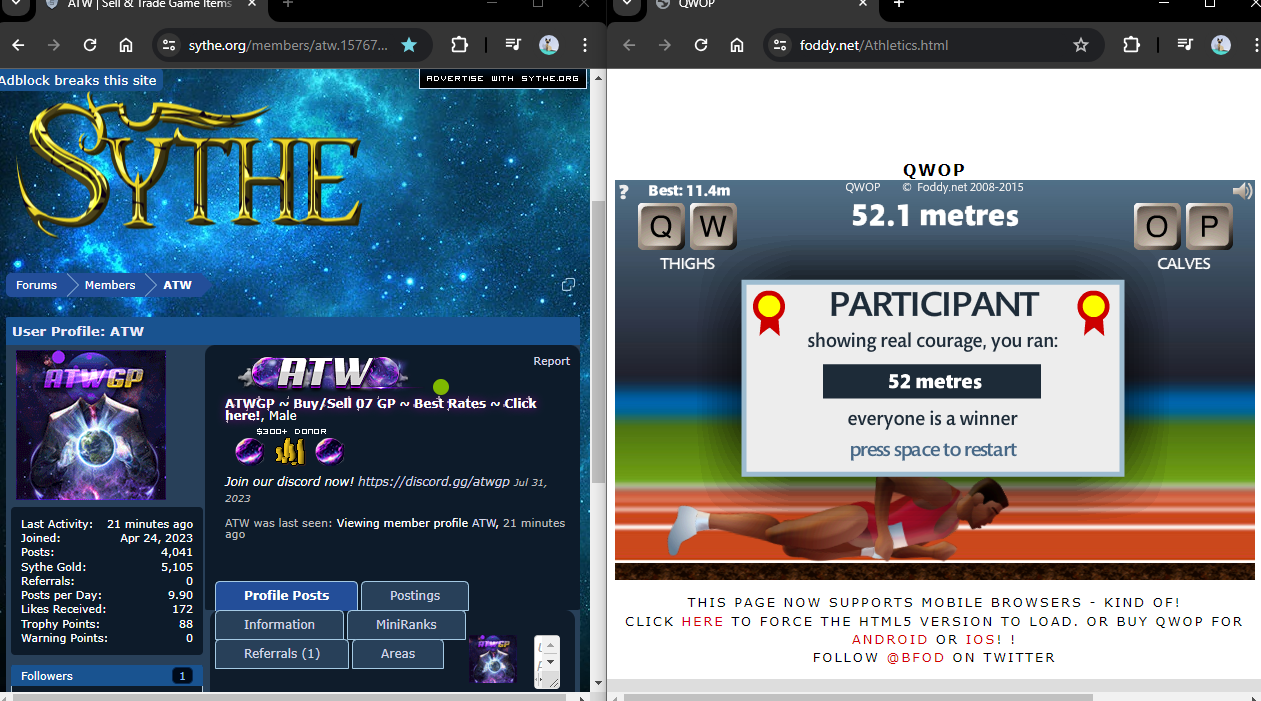
Task: Click the P calf key in QWOP
Action: pos(1209,227)
